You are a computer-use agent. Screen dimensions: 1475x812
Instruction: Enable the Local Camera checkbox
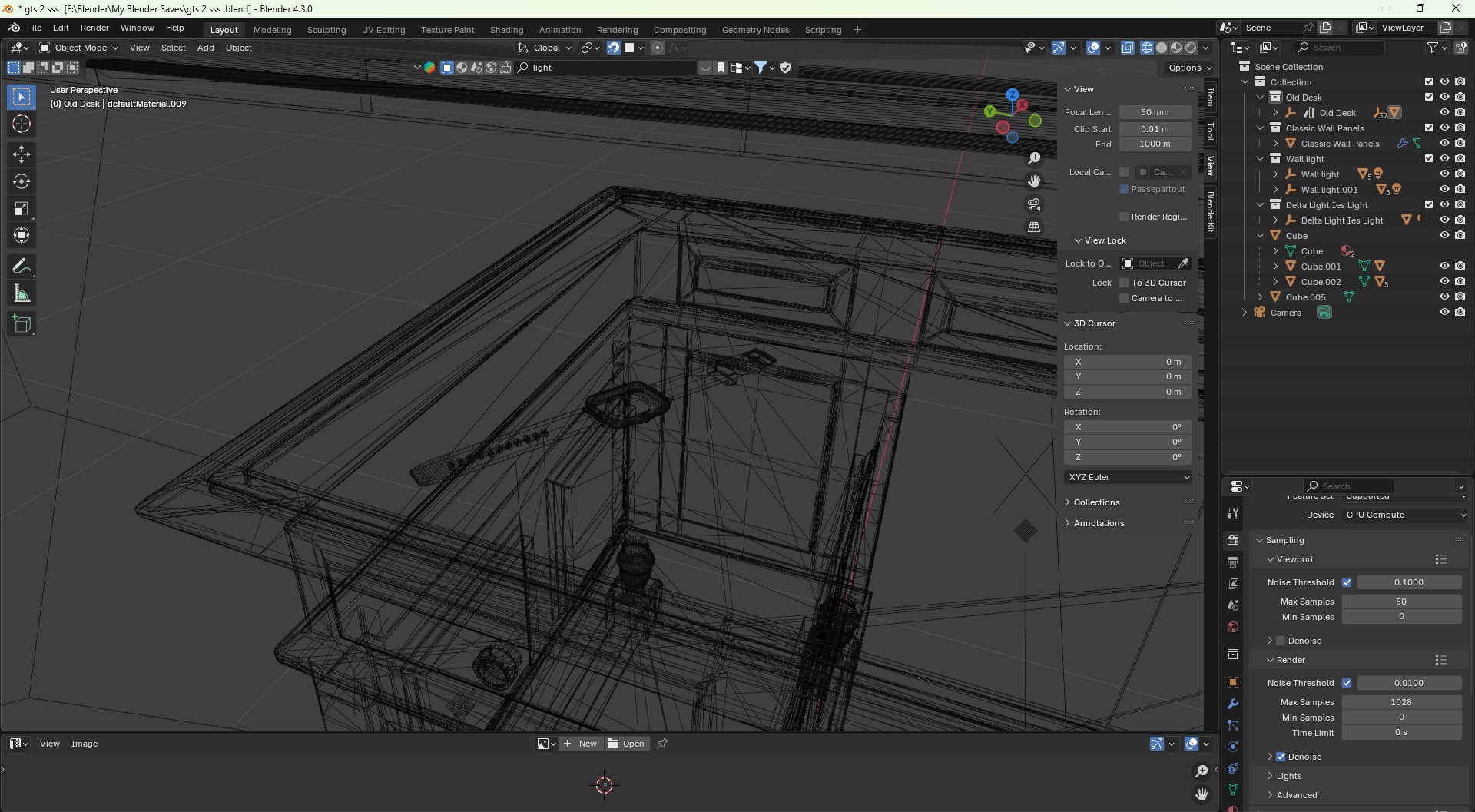[x=1124, y=172]
